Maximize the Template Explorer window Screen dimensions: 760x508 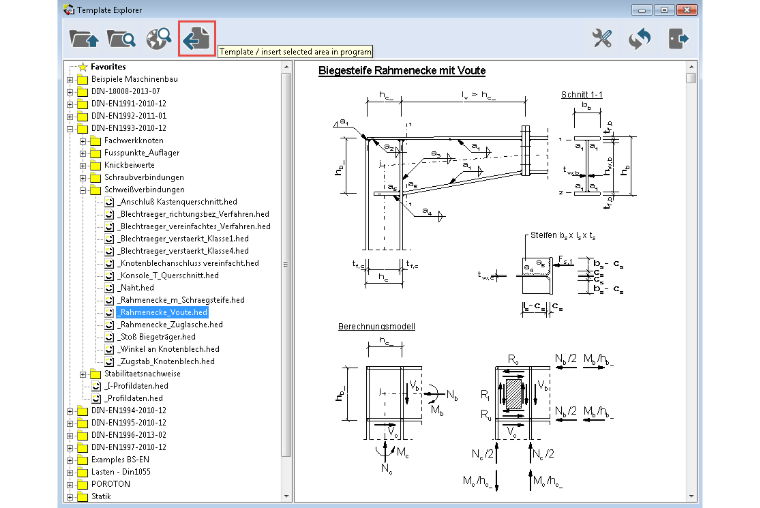tap(664, 10)
